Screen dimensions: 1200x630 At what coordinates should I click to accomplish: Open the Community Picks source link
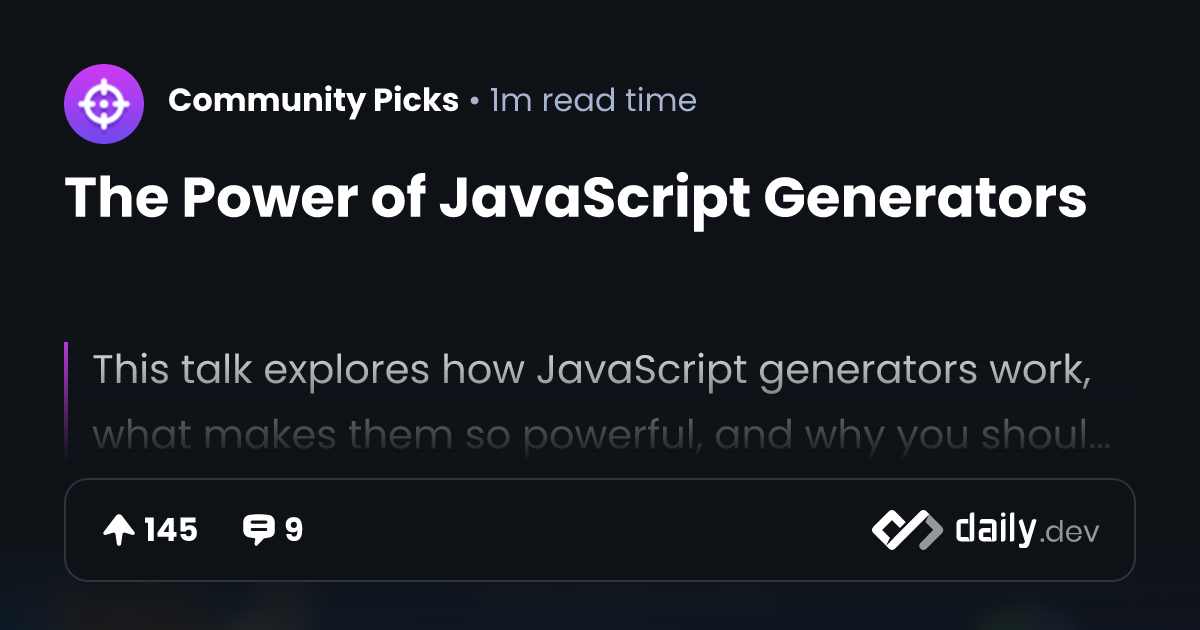pyautogui.click(x=313, y=100)
